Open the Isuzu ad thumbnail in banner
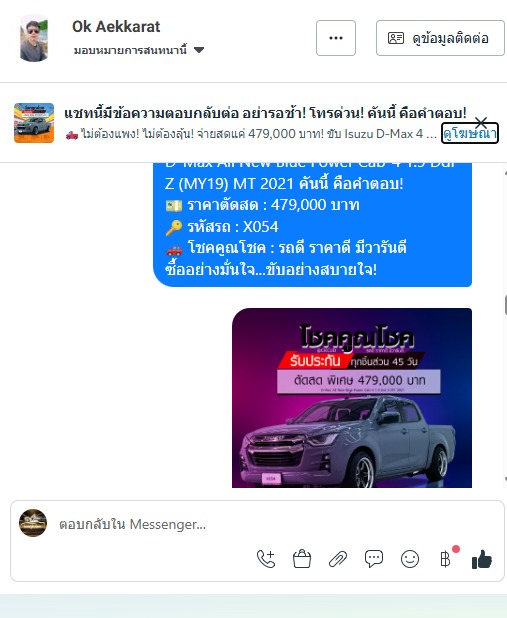The height and width of the screenshot is (618, 507). pyautogui.click(x=34, y=123)
